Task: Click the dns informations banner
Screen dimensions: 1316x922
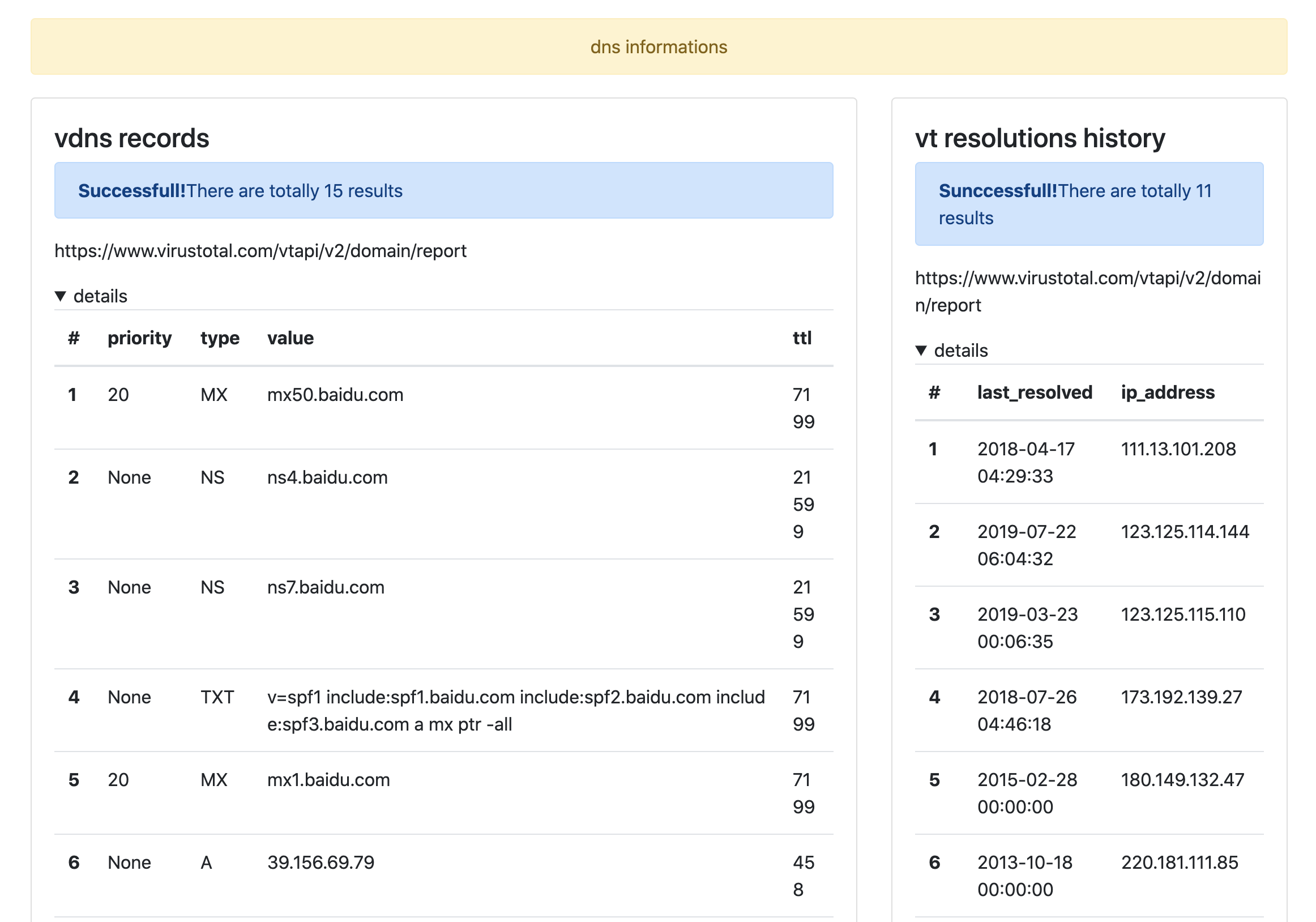Action: [x=658, y=46]
